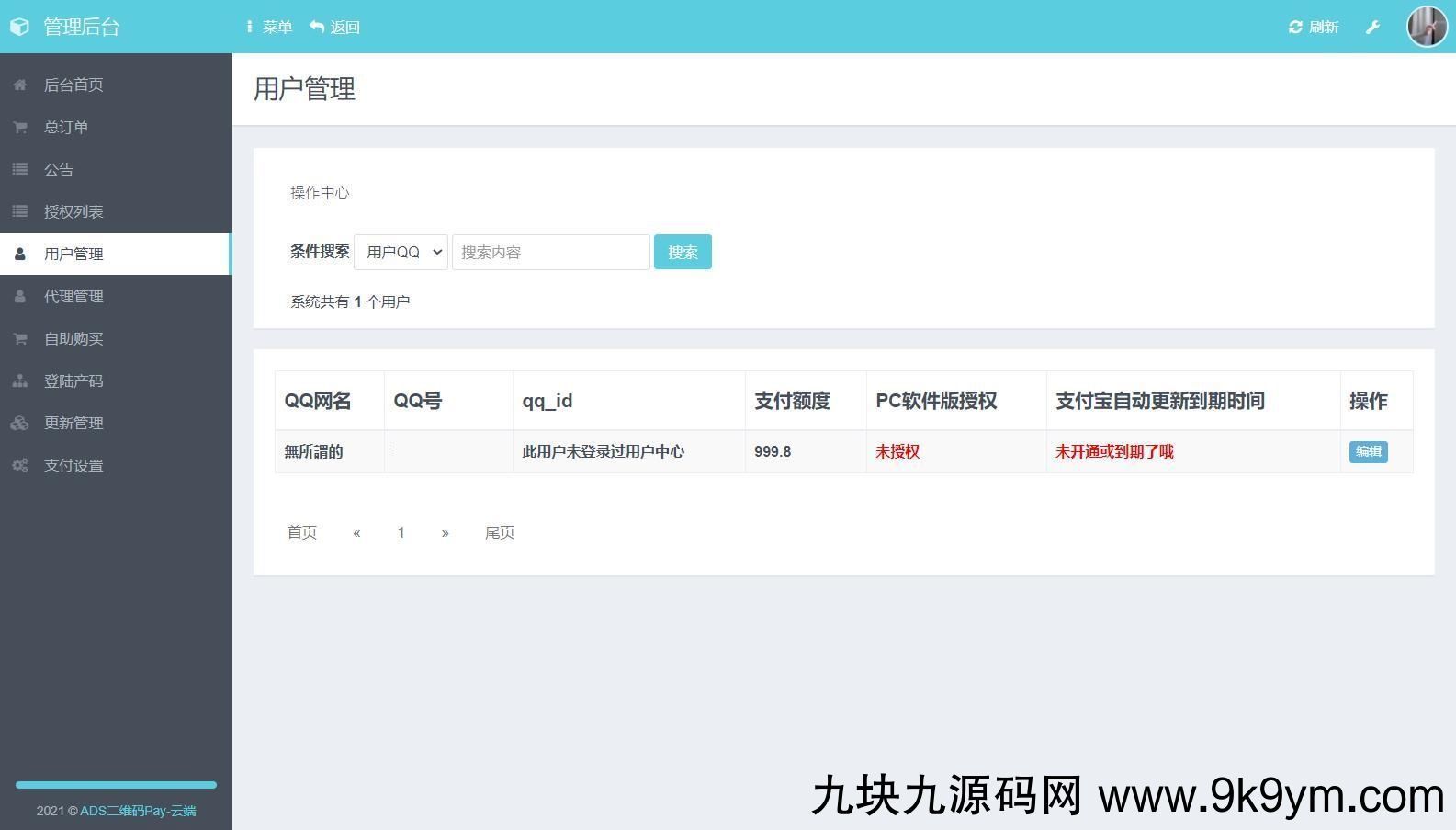Click the wrench icon in top bar
1456x830 pixels.
(x=1372, y=27)
